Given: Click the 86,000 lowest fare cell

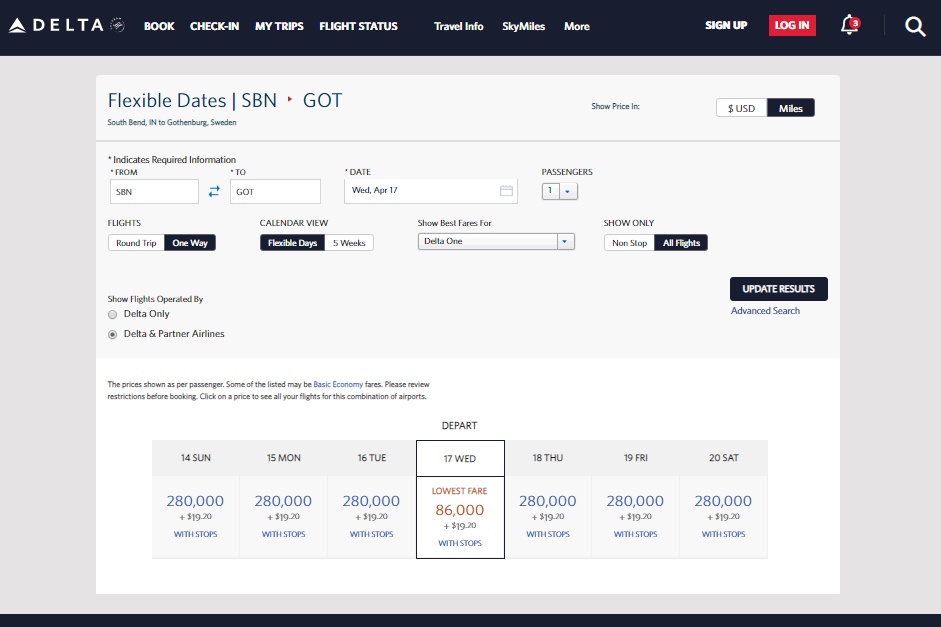Looking at the screenshot, I should pyautogui.click(x=460, y=509).
